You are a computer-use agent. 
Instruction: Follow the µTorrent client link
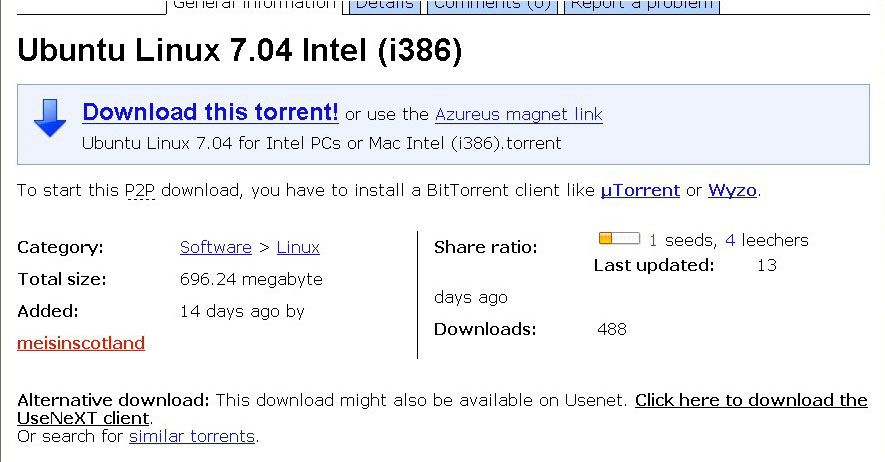(640, 190)
